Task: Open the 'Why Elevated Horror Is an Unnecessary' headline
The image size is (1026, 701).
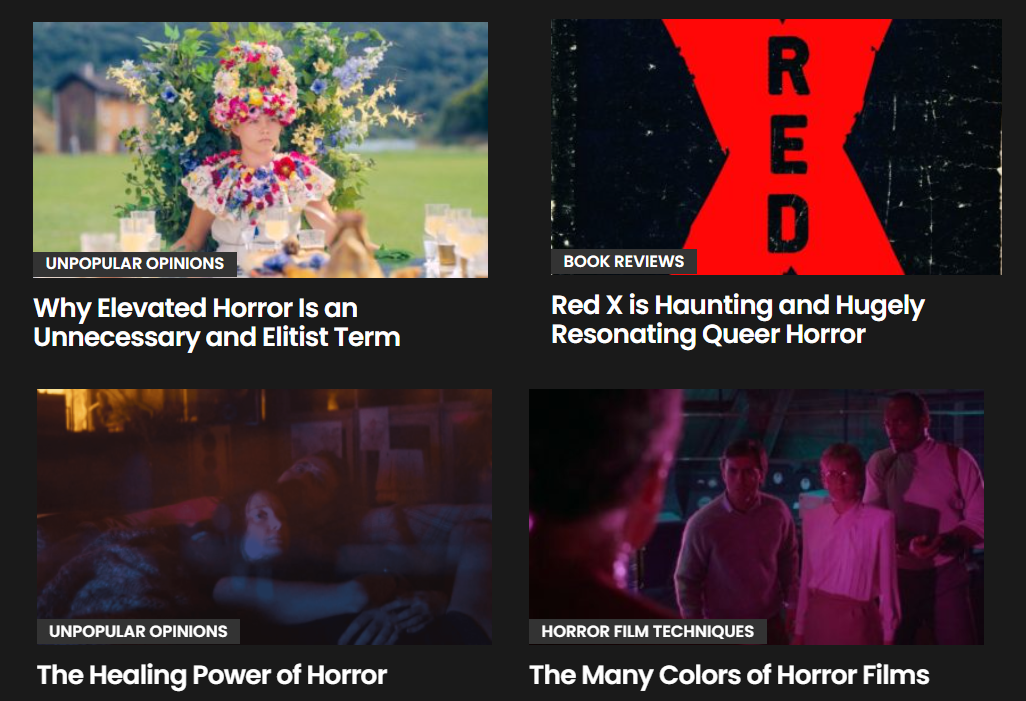Action: pos(217,323)
